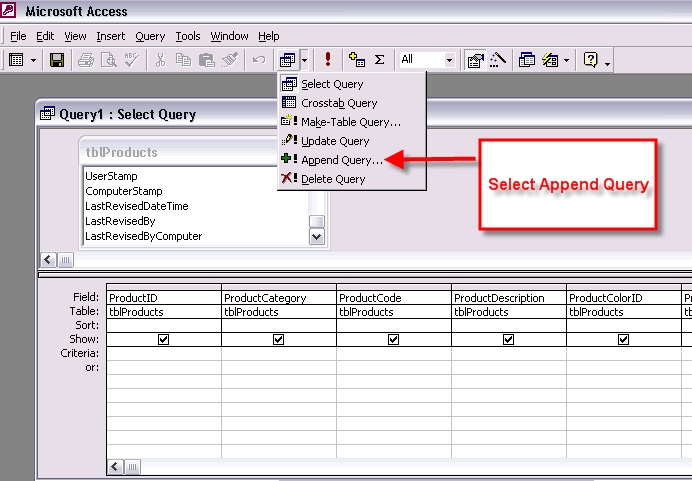Select UserStamp field in tblProducts list
Viewport: 692px width, 481px height.
point(111,176)
